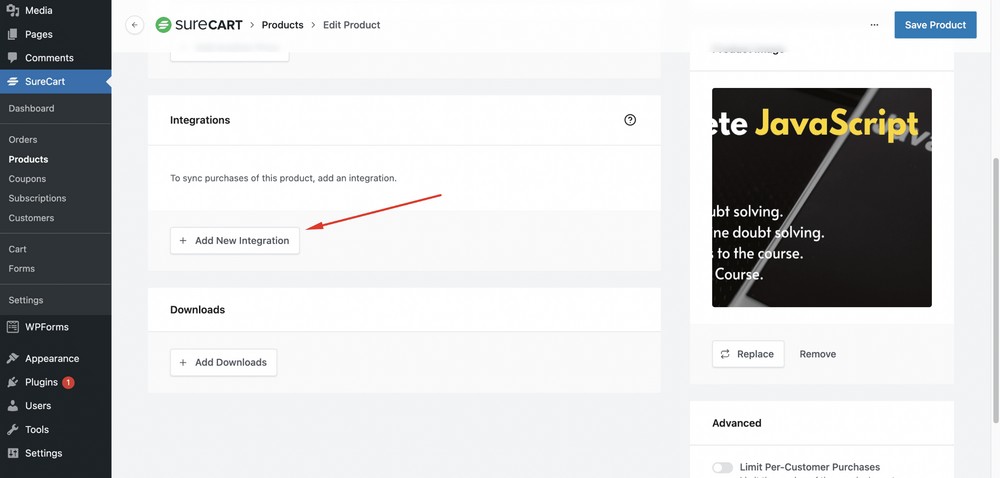
Task: Open the SureCart Dashboard submenu item
Action: pyautogui.click(x=31, y=108)
